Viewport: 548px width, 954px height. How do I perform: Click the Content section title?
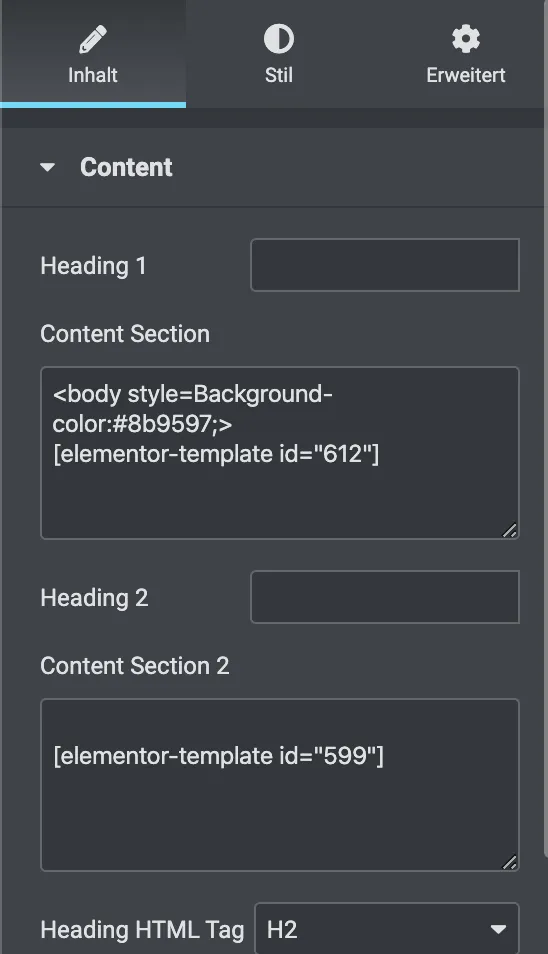(x=127, y=167)
